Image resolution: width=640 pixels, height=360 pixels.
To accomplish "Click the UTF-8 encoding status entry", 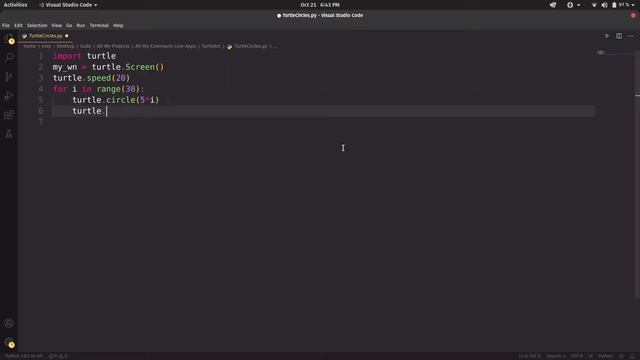I will [x=577, y=356].
